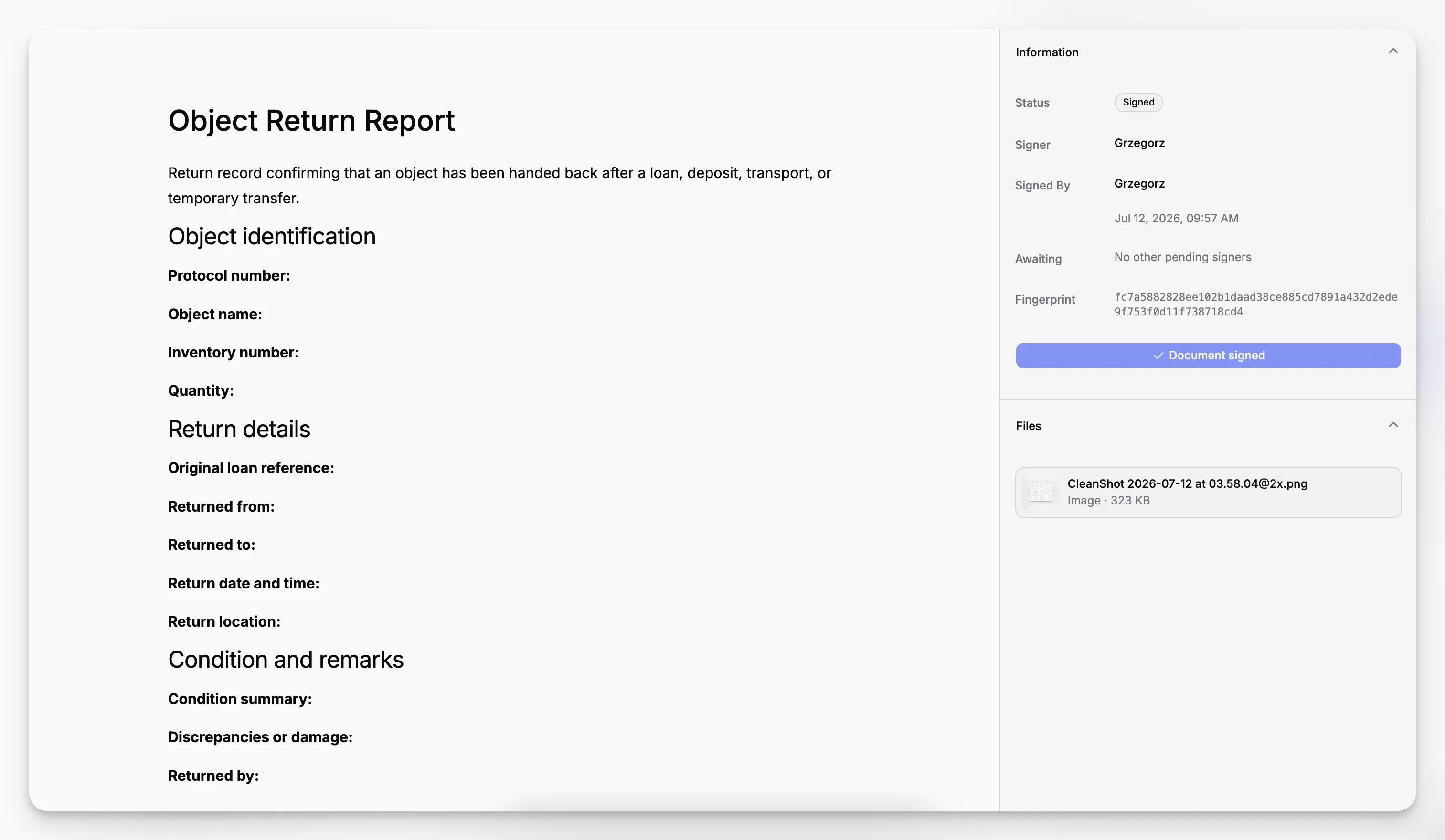The height and width of the screenshot is (840, 1445).
Task: Select the Signed By name Grzegorz
Action: (1139, 183)
